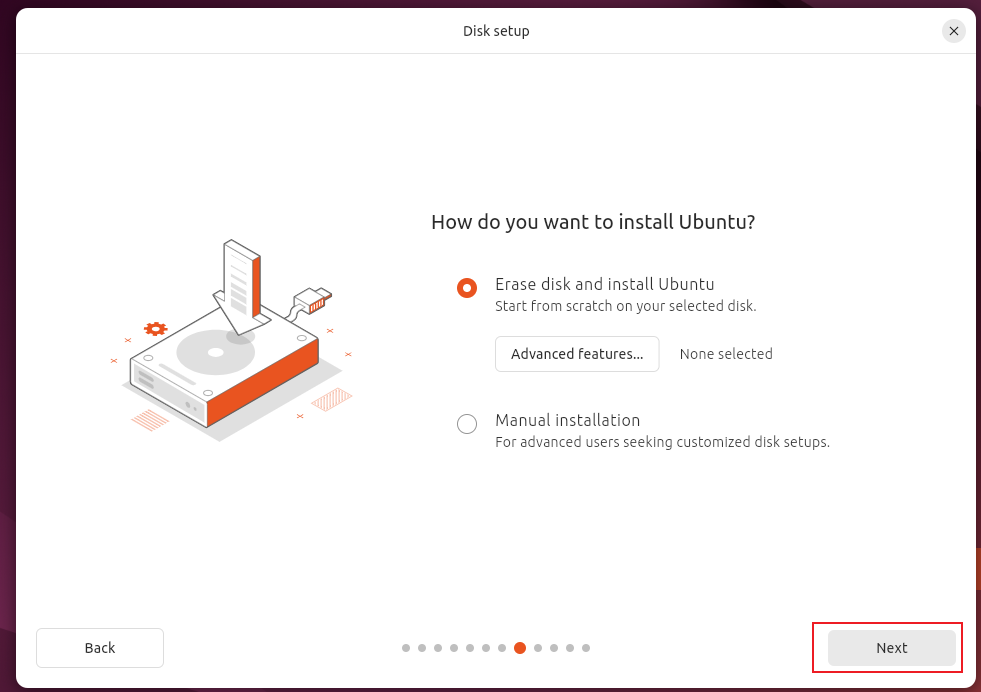Click the "None selected" status text
981x692 pixels.
(726, 354)
